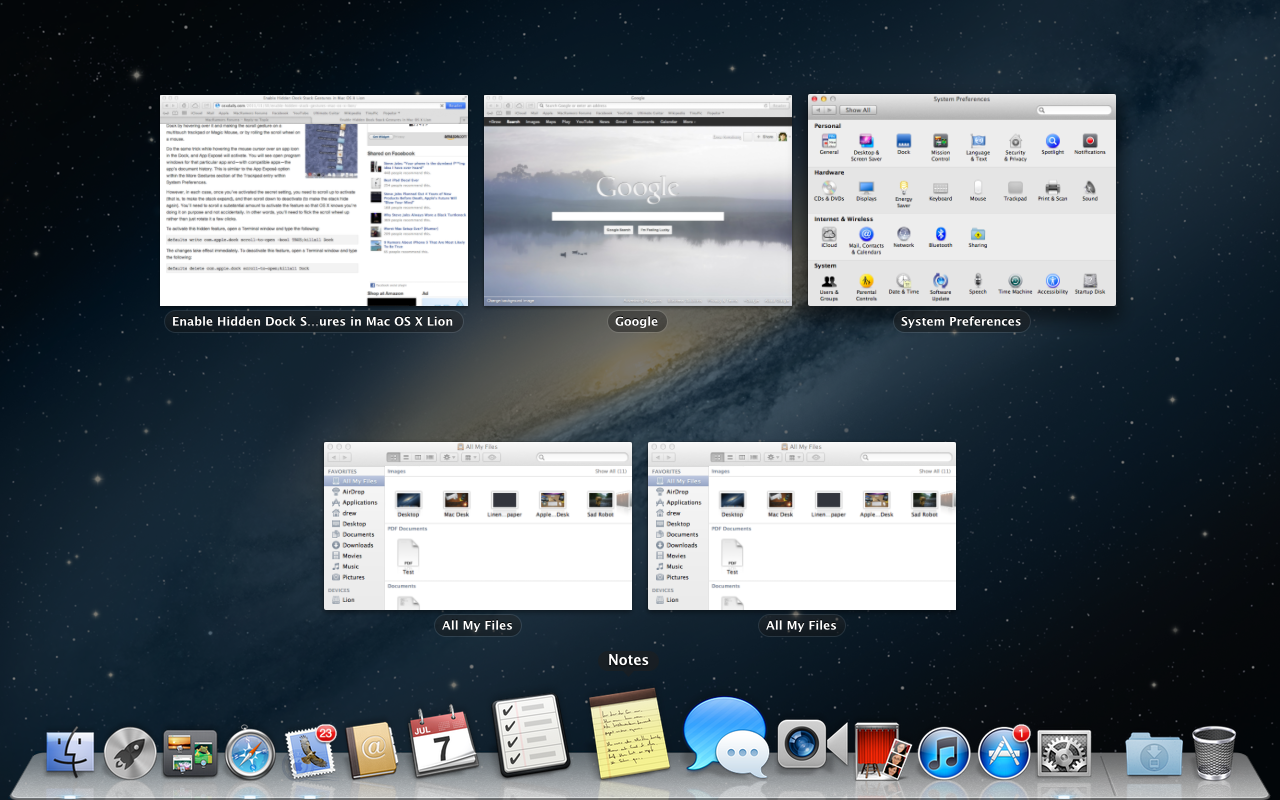Screen dimensions: 1280x800
Task: Open the Trash in the Dock
Action: [x=1214, y=752]
